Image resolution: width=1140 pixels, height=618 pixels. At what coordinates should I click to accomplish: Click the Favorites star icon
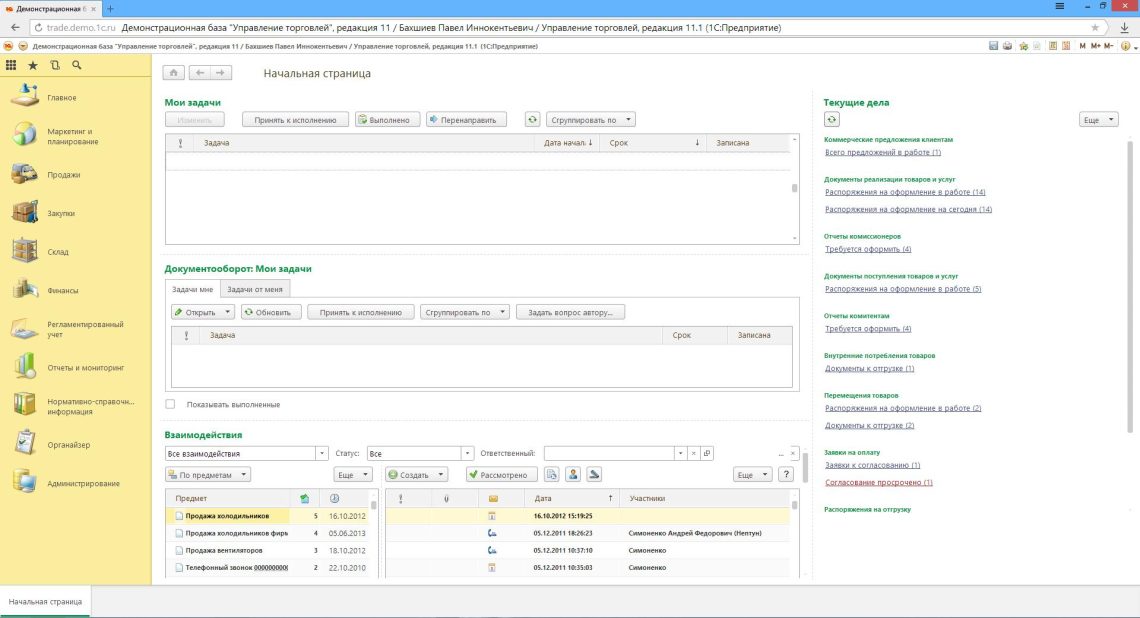point(33,65)
